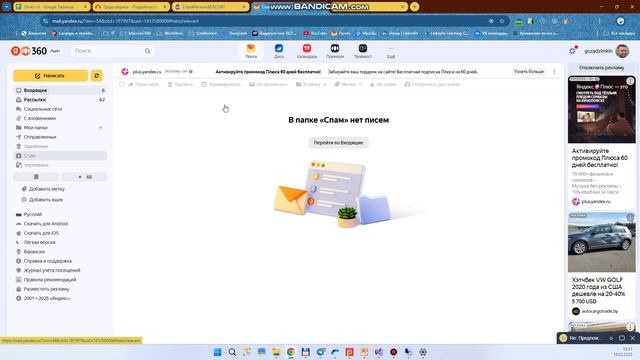
Task: Click Удалить in the mail toolbar
Action: [180, 84]
